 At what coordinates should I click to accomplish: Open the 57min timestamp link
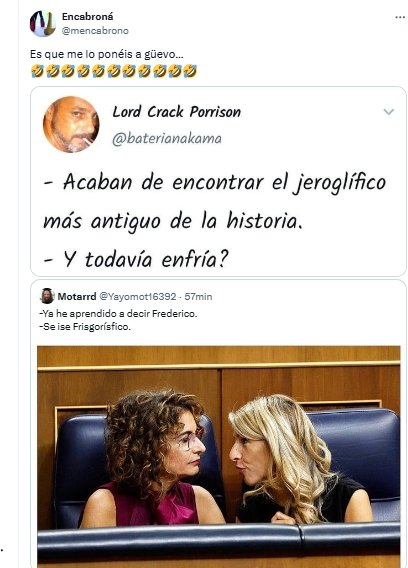(x=198, y=296)
